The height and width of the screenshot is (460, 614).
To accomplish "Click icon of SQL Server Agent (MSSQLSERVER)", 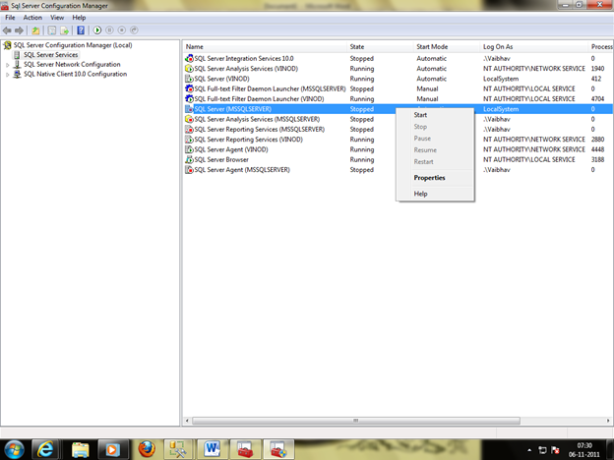I will [189, 170].
